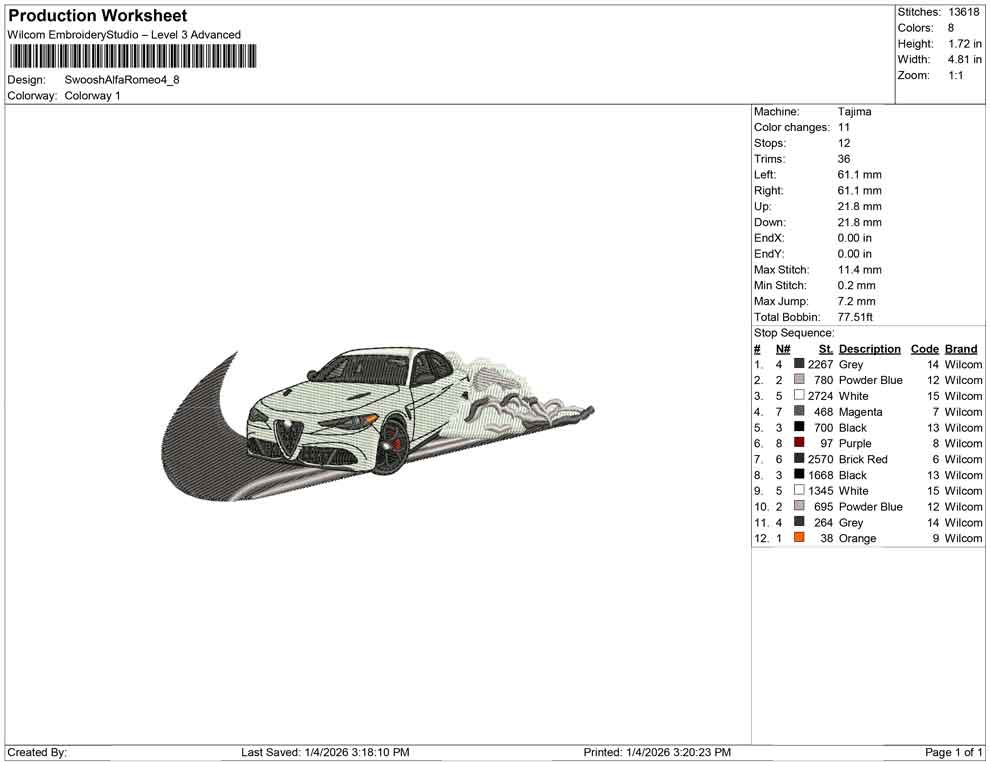Viewport: 990px width, 762px height.
Task: Select the Brand column header
Action: pyautogui.click(x=960, y=348)
